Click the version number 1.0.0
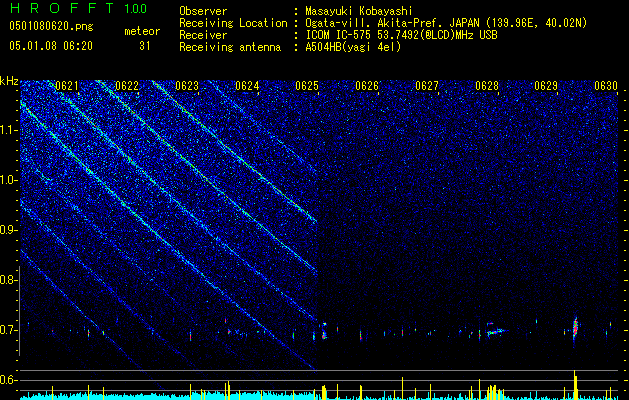 coord(135,8)
